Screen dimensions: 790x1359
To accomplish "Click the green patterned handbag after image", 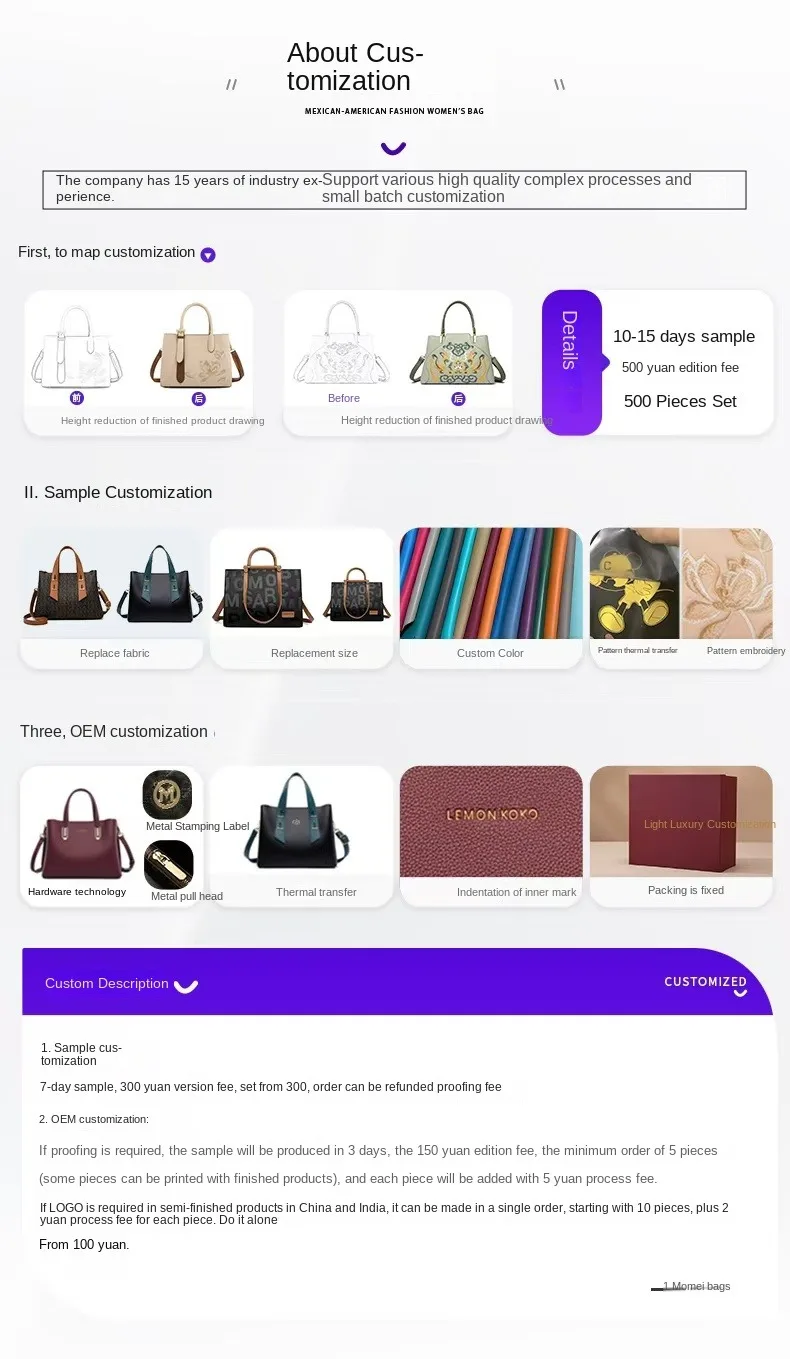I will coord(458,345).
